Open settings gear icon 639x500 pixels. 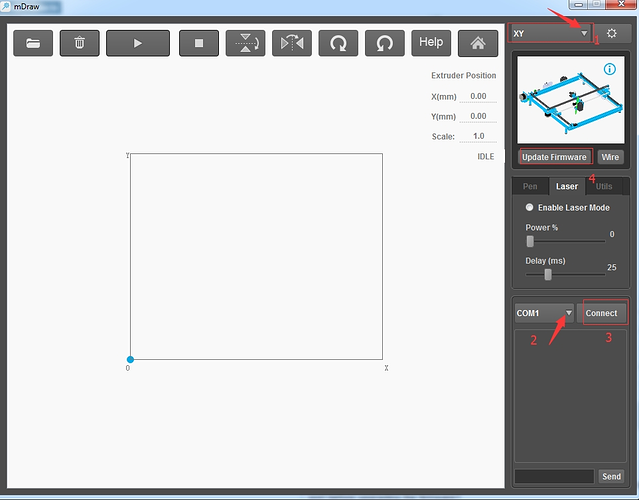click(611, 33)
